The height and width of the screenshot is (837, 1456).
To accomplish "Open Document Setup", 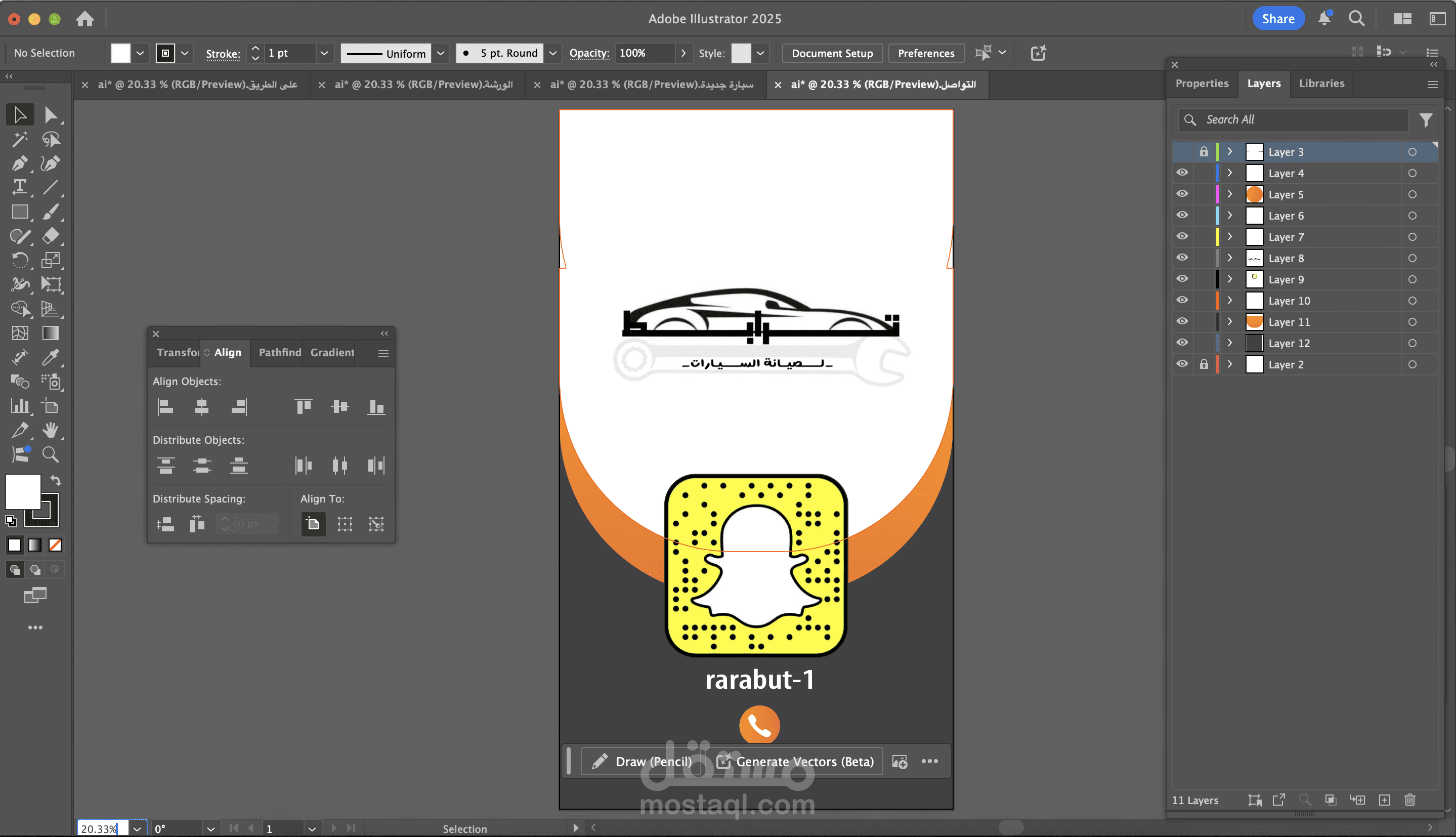I will click(831, 53).
